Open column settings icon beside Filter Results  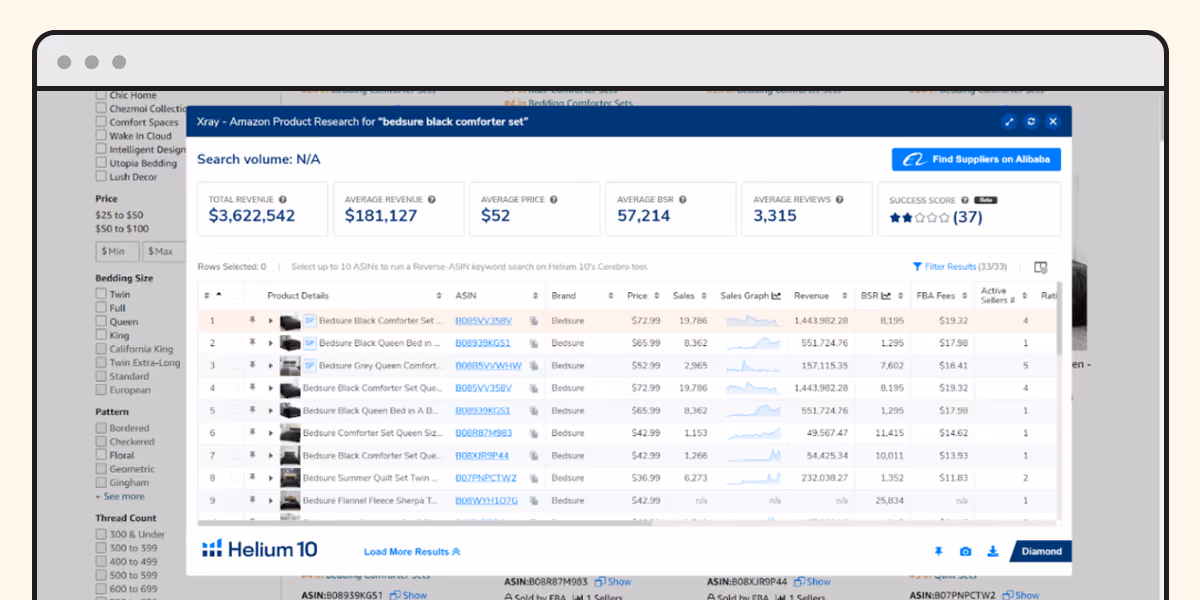pos(1041,267)
